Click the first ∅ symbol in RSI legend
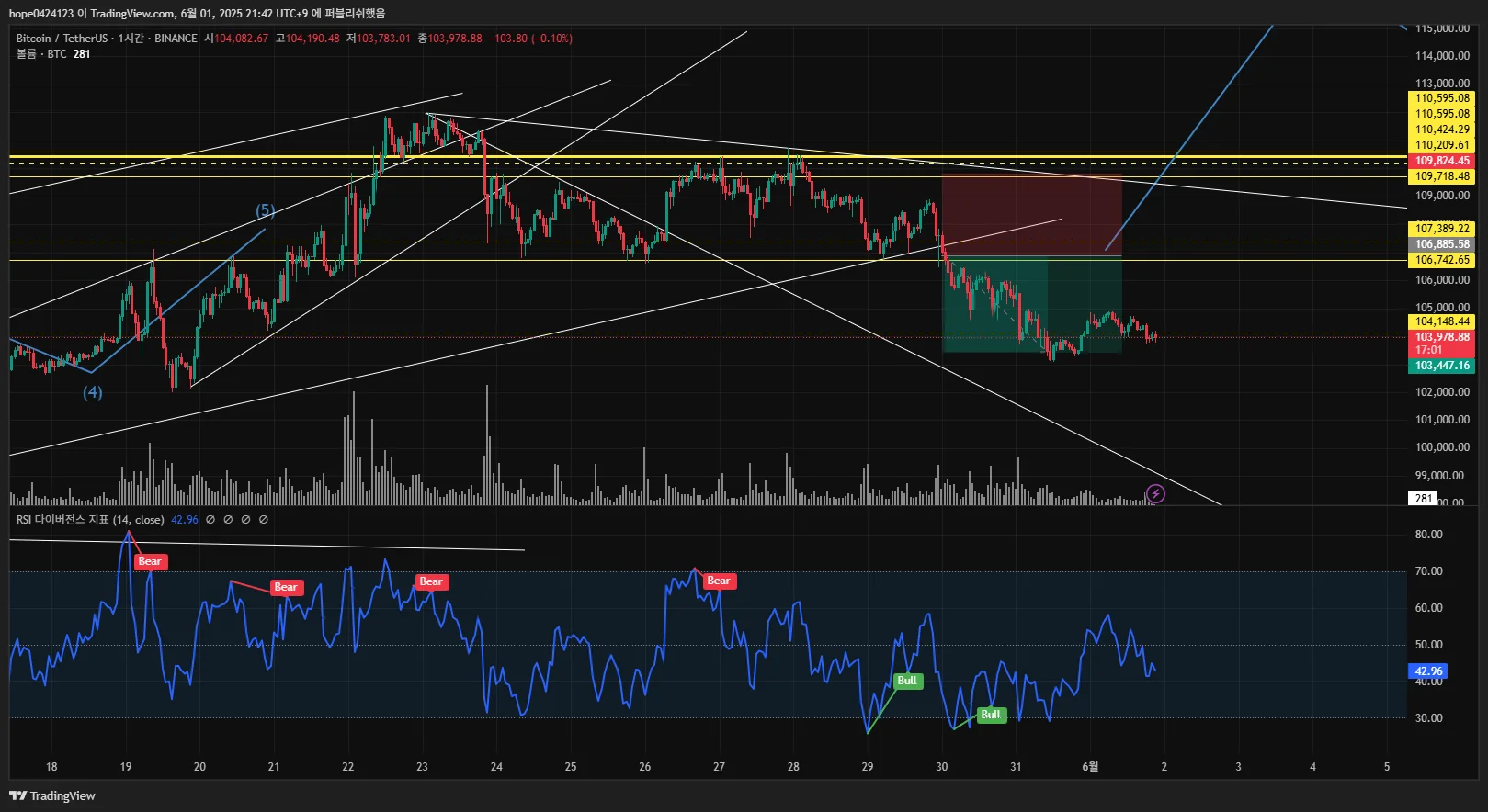 pyautogui.click(x=210, y=520)
